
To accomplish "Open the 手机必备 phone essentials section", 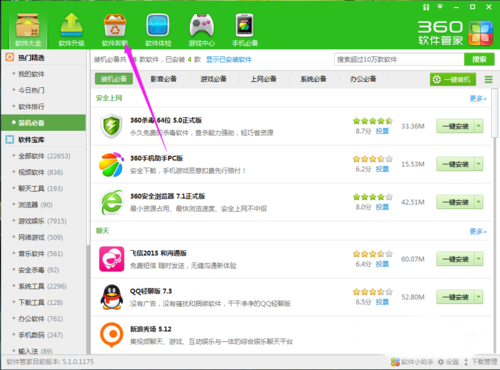I will tap(245, 30).
